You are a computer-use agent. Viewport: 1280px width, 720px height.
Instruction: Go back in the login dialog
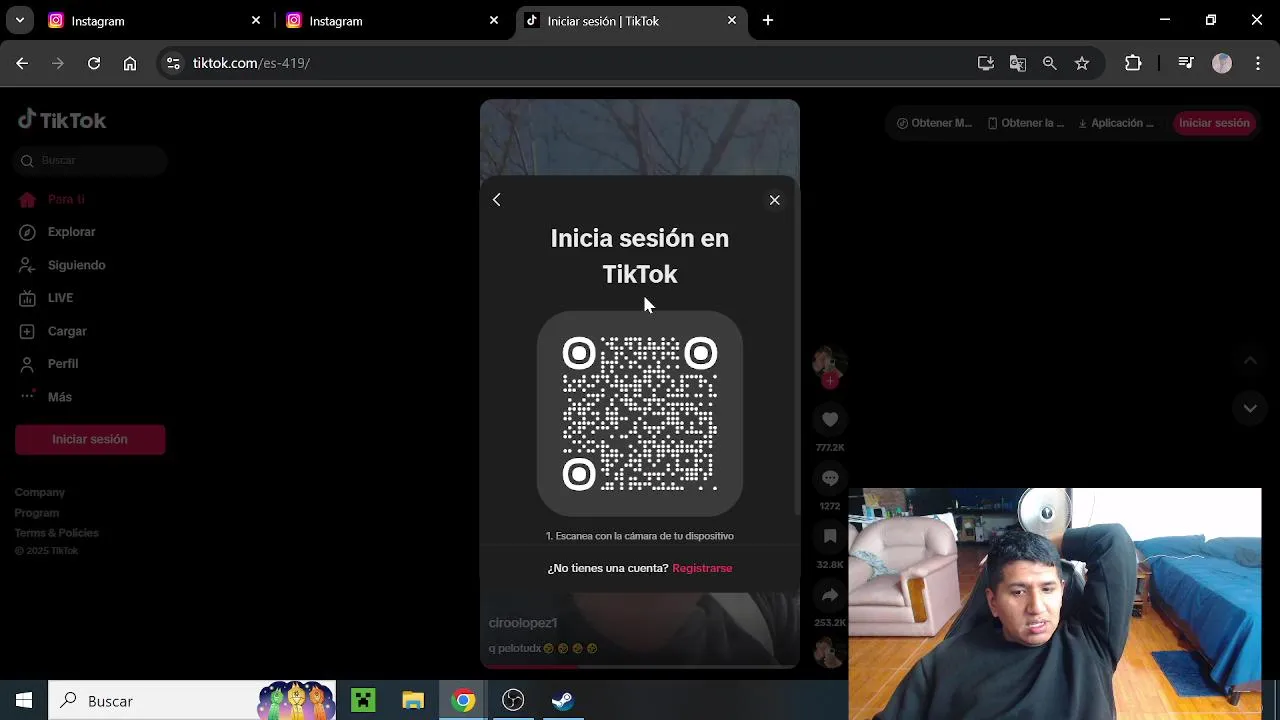pos(497,200)
